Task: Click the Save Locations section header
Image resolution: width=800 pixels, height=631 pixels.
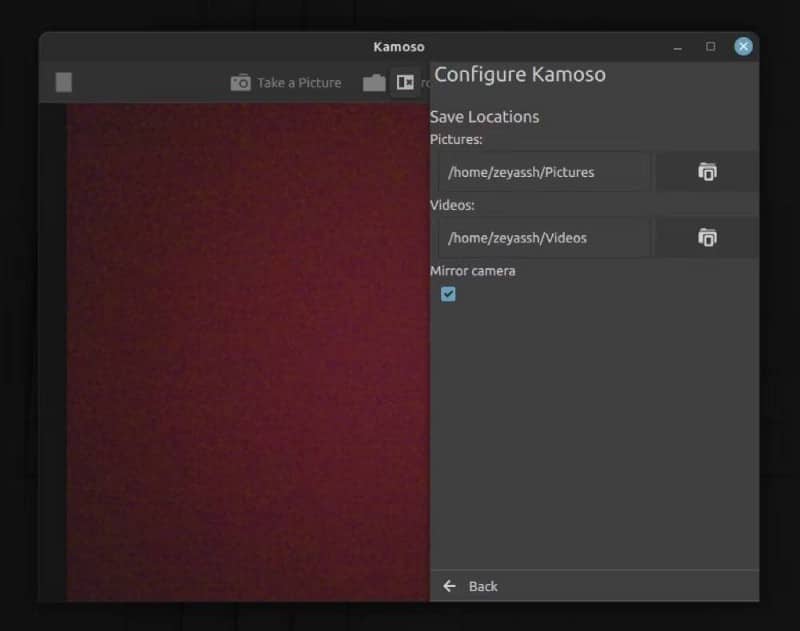Action: click(484, 116)
